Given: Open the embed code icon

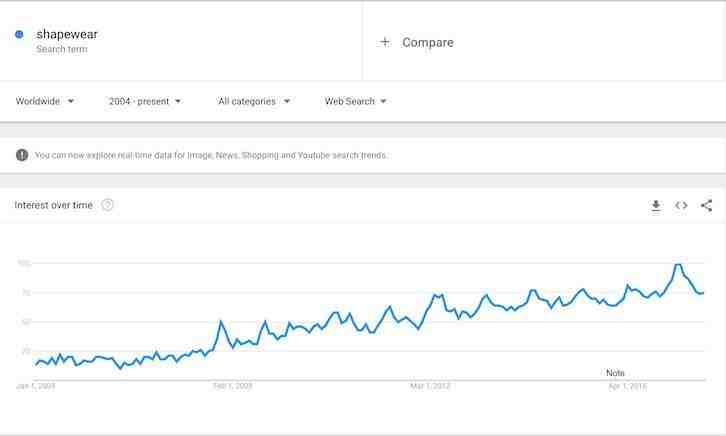Looking at the screenshot, I should point(681,206).
